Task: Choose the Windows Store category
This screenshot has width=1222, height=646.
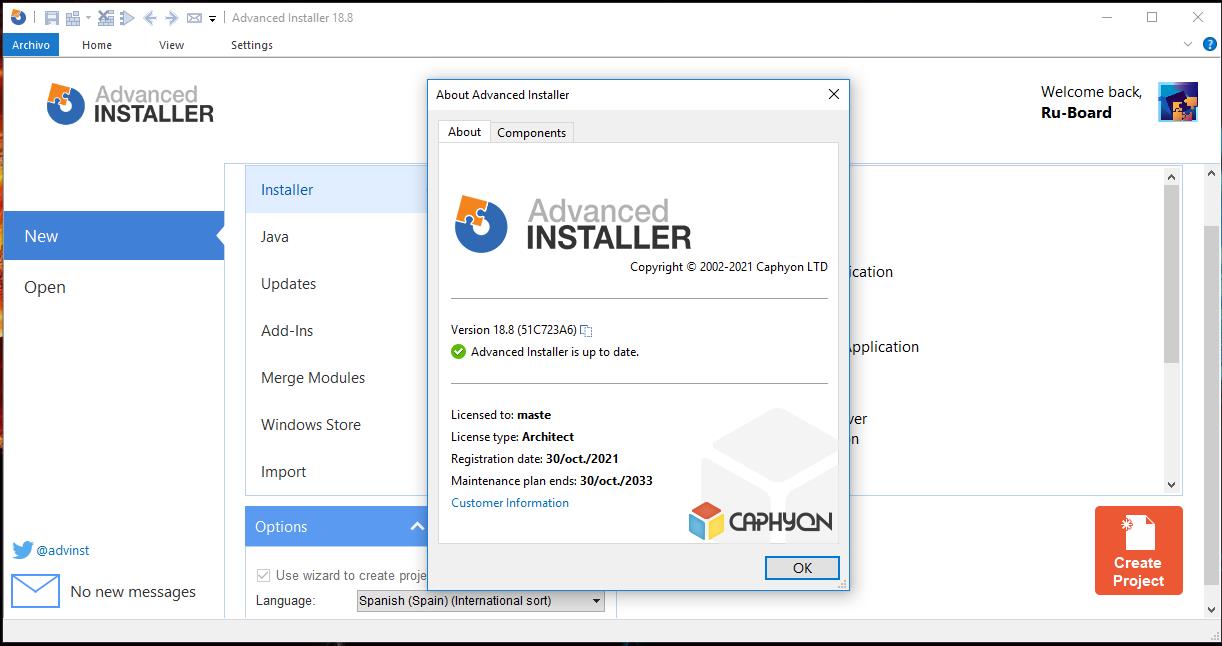Action: (337, 424)
